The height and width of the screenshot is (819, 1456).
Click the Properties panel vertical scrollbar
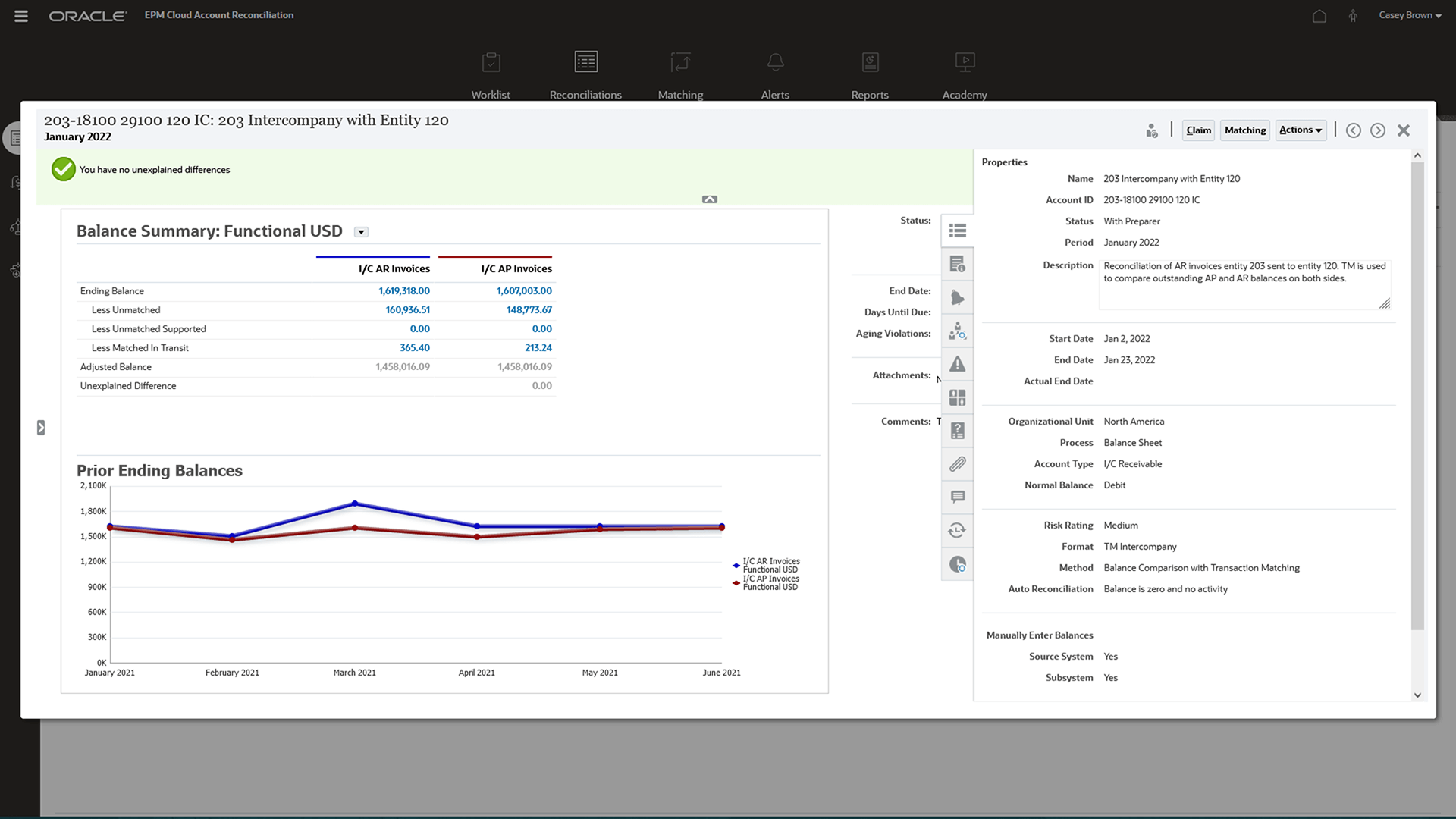point(1417,394)
